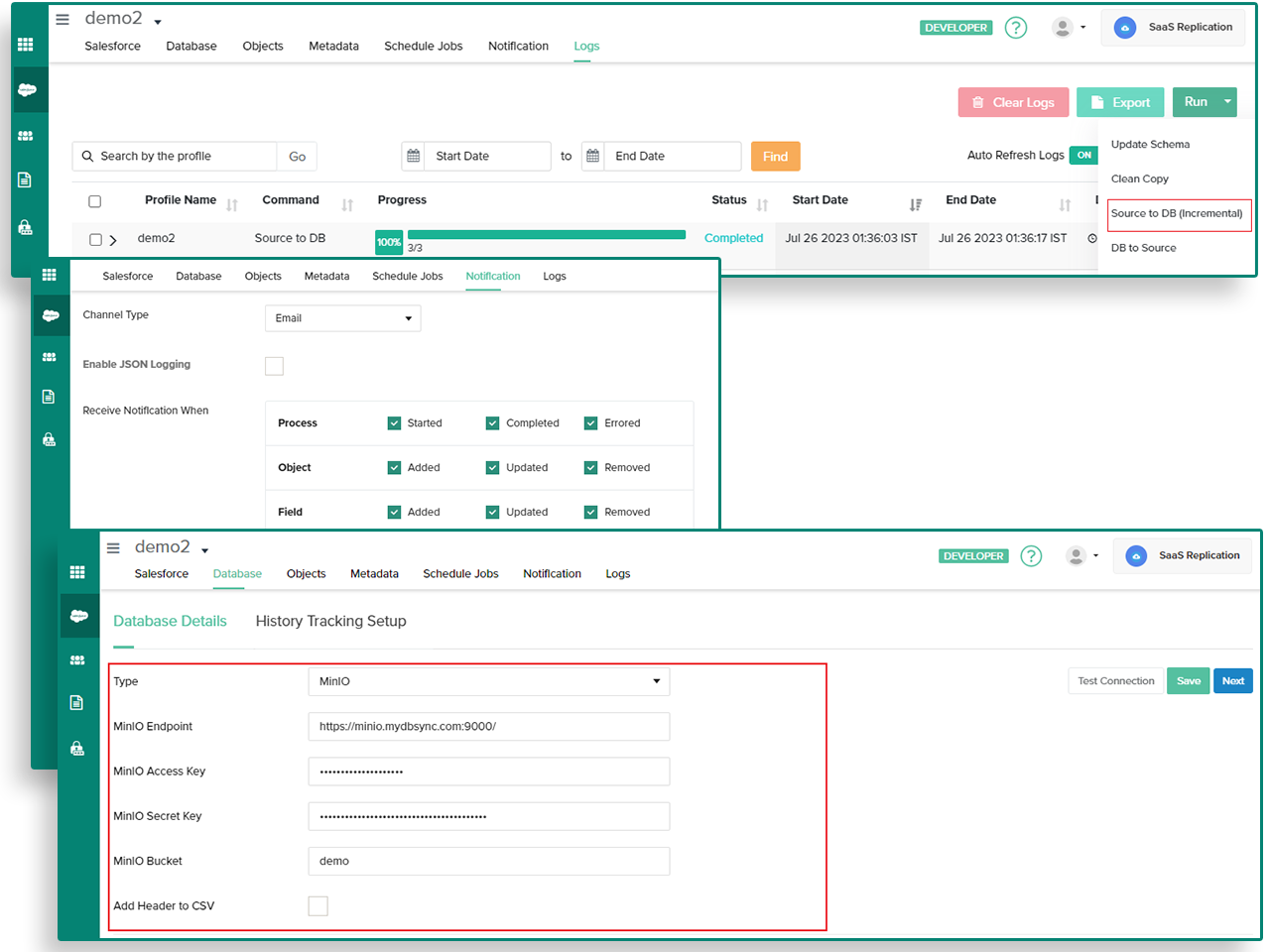This screenshot has width=1270, height=952.
Task: Open History Tracking Setup tab
Action: pos(331,621)
